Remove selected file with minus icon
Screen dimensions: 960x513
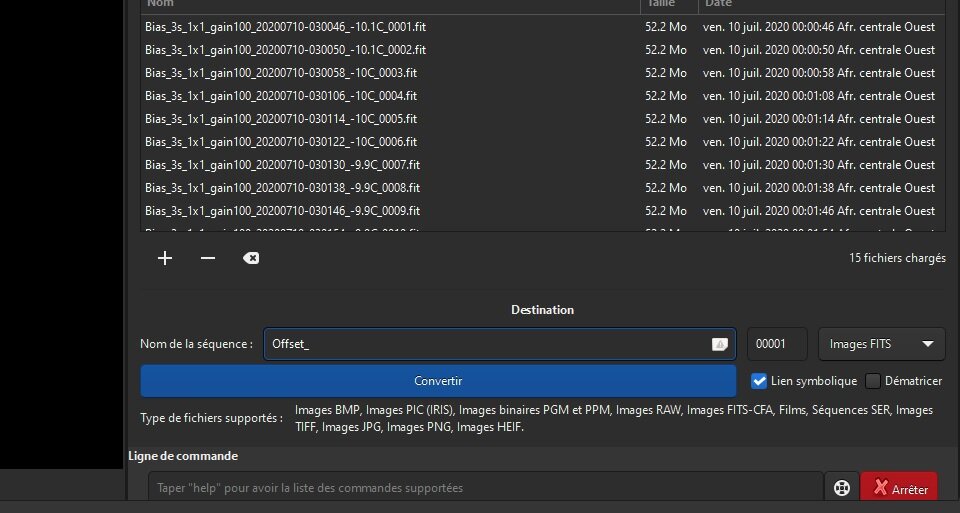[208, 258]
